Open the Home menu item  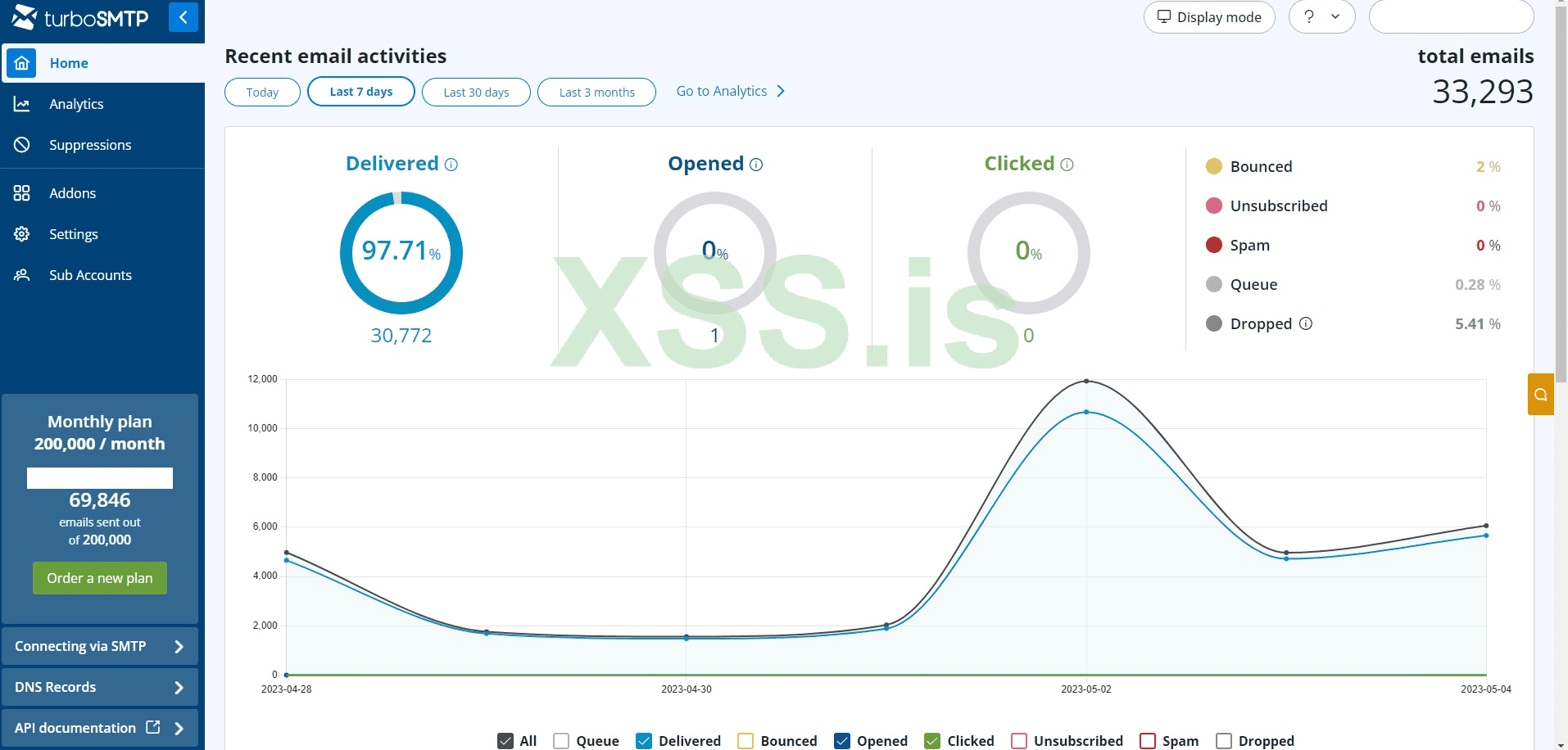102,63
